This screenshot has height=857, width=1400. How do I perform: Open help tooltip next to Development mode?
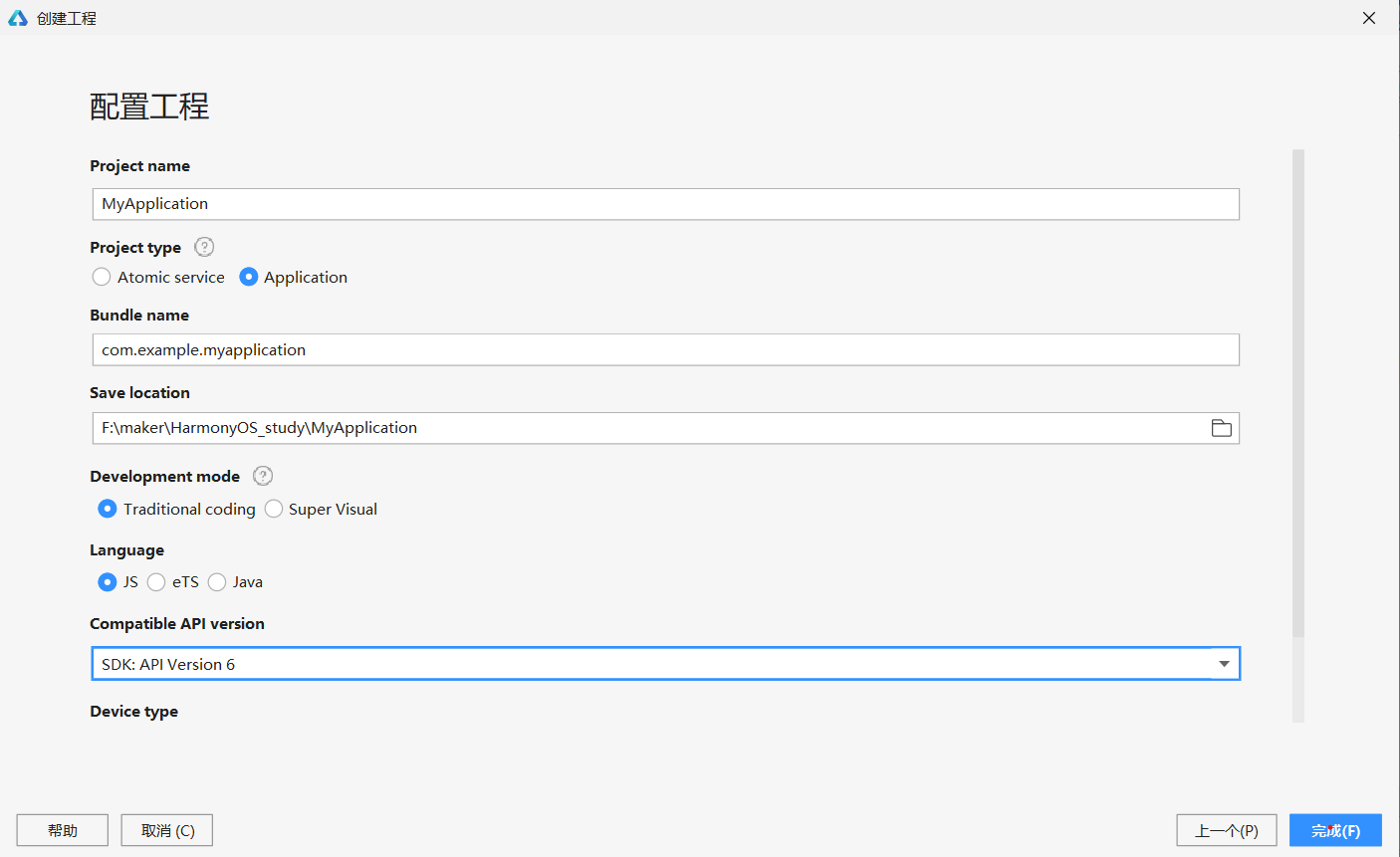point(263,476)
